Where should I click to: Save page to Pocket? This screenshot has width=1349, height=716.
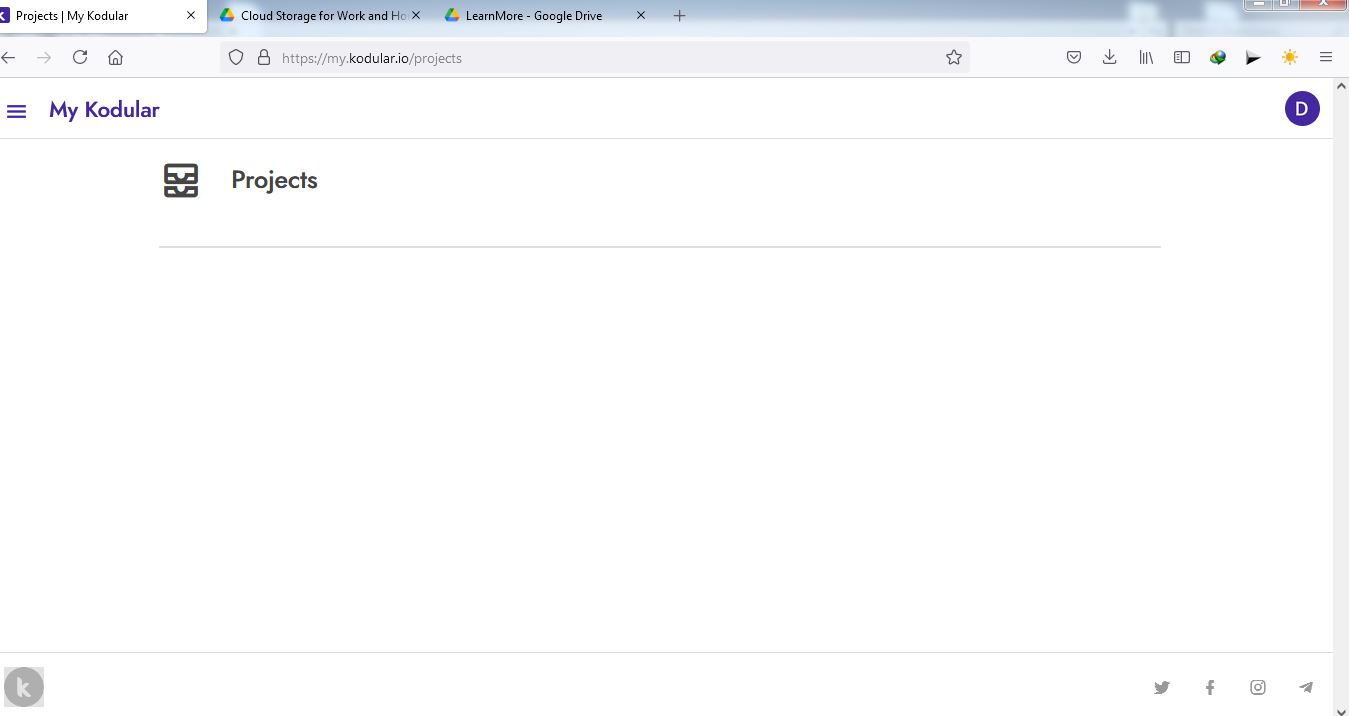1074,58
